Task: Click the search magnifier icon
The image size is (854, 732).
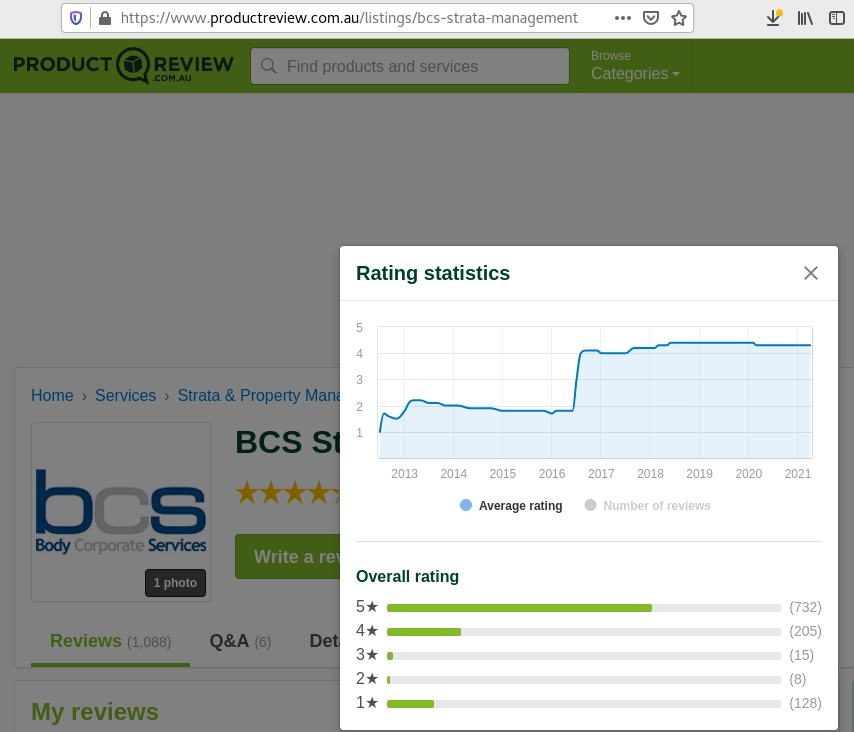Action: coord(269,66)
